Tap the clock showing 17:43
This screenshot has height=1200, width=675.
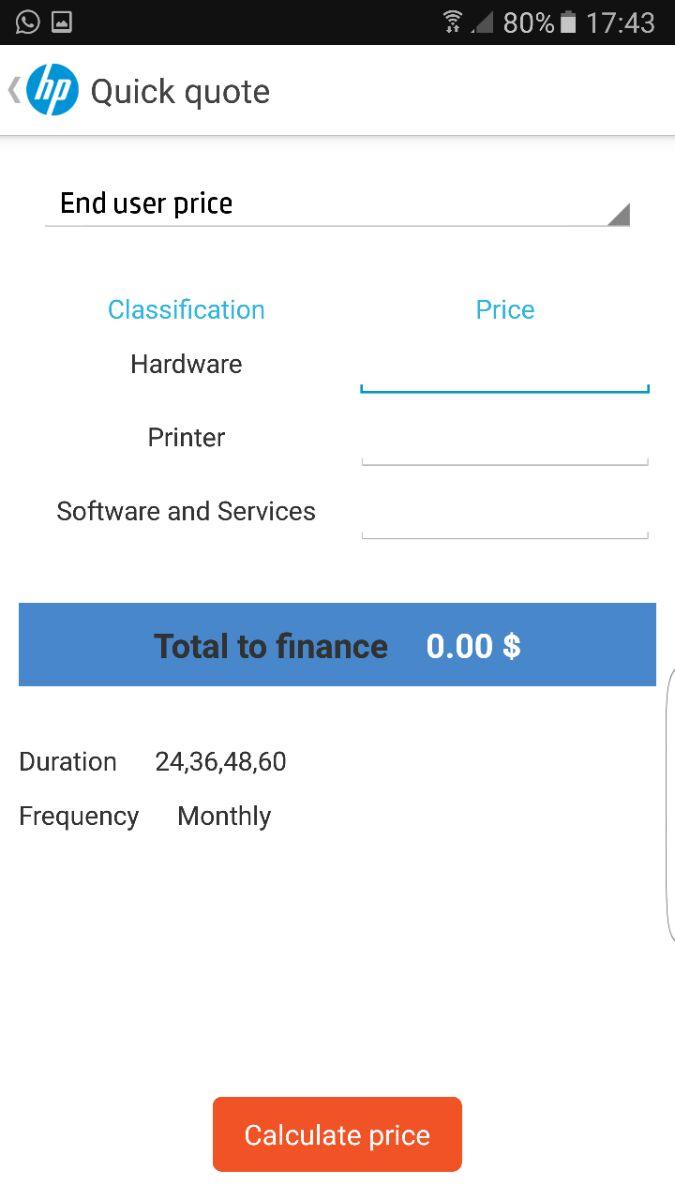620,22
